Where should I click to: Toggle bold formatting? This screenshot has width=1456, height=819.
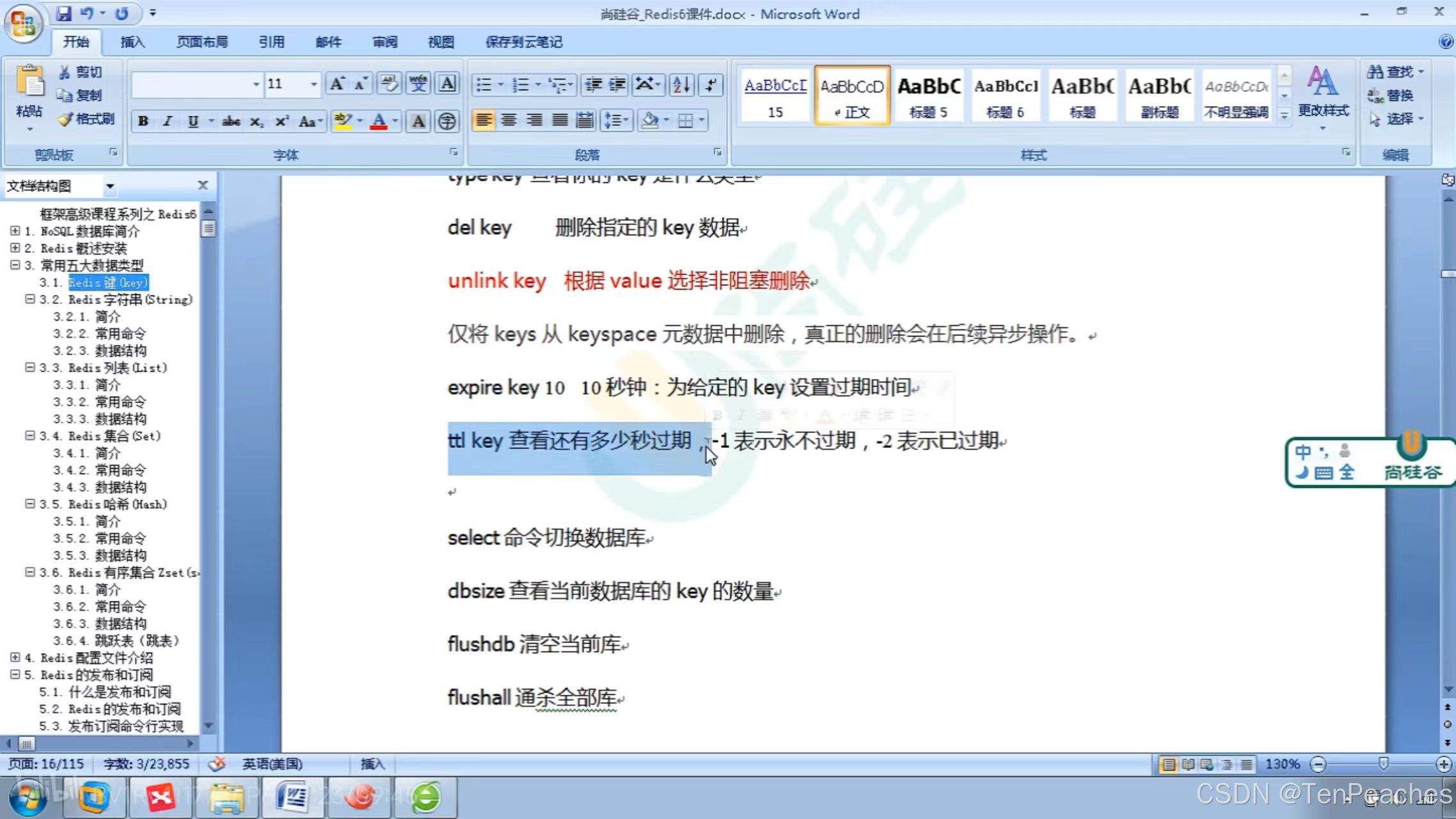click(x=143, y=121)
